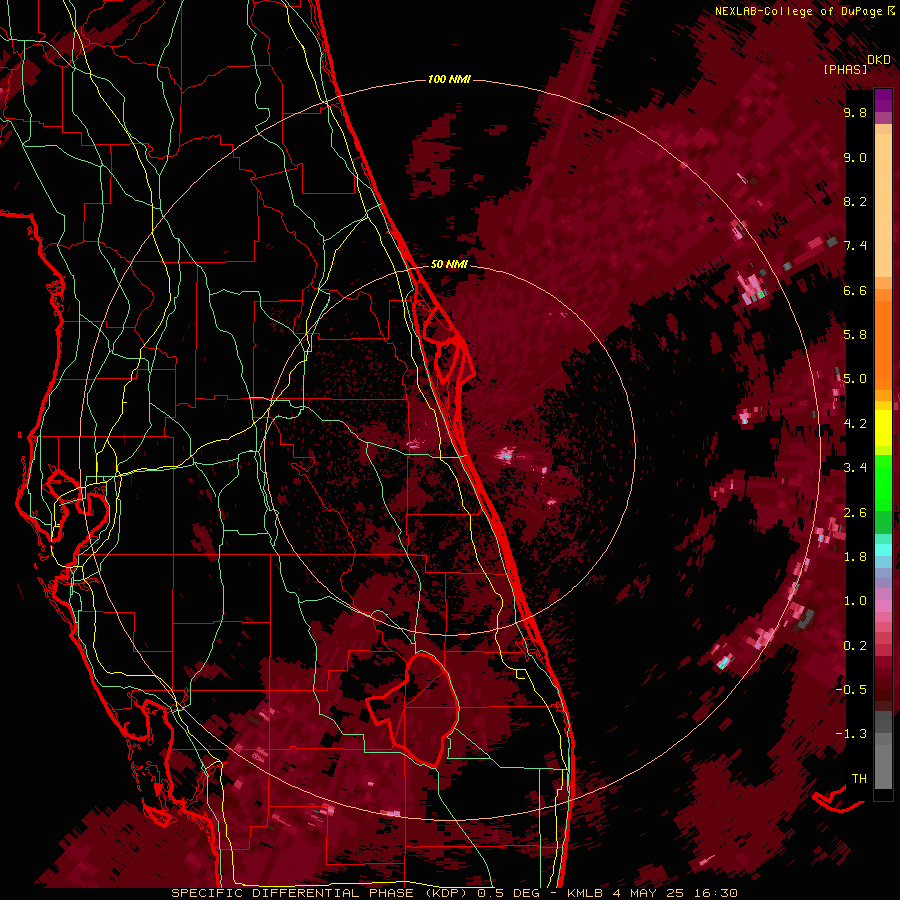Pick the cyan segment of the color bar
Screen dimensions: 900x900
(883, 550)
